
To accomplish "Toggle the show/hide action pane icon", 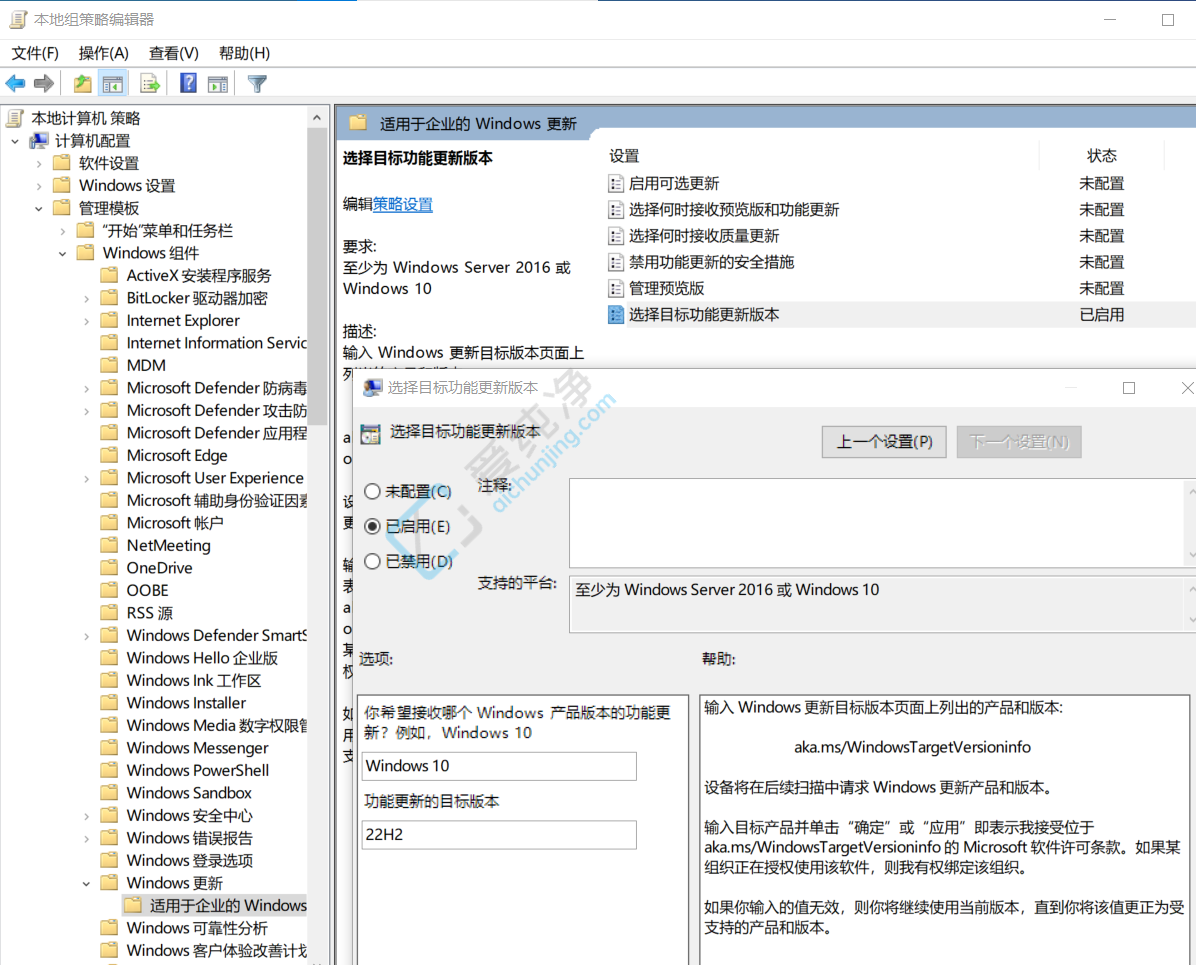I will coord(218,83).
